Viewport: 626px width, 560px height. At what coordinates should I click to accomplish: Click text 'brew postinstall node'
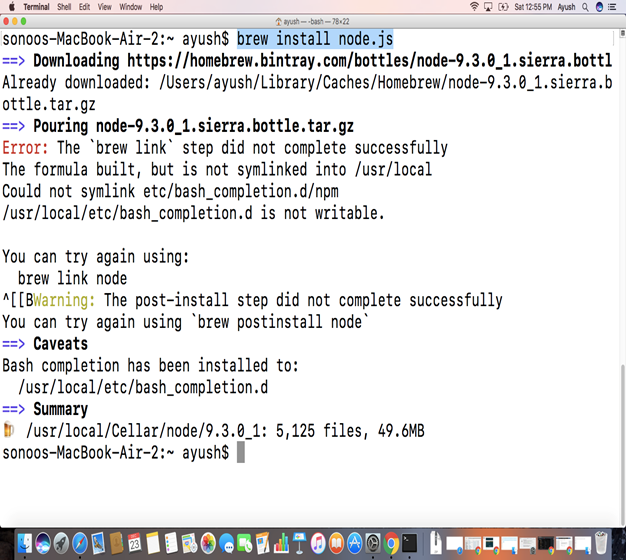pyautogui.click(x=279, y=322)
